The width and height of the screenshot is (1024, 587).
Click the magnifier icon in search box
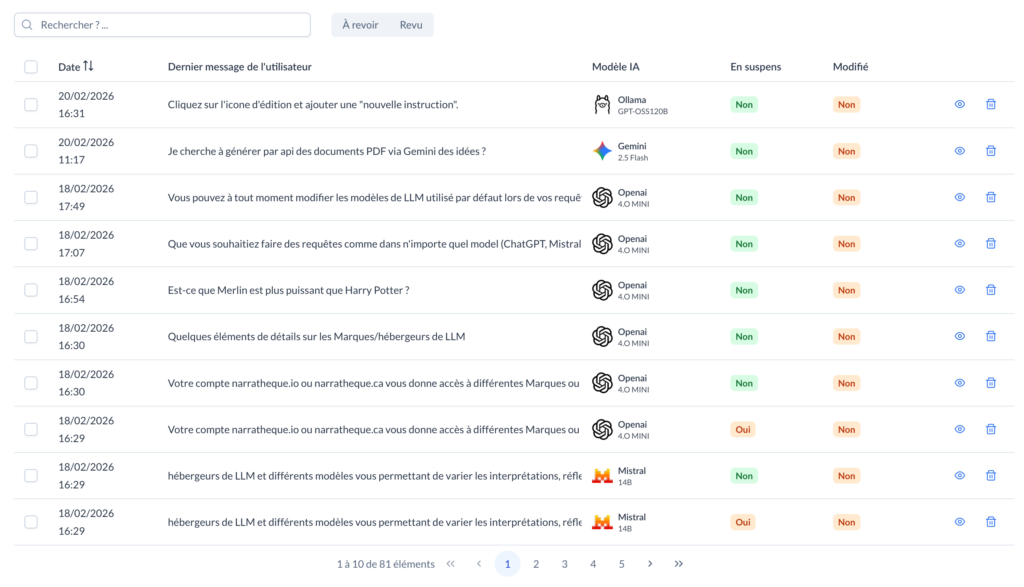(27, 25)
